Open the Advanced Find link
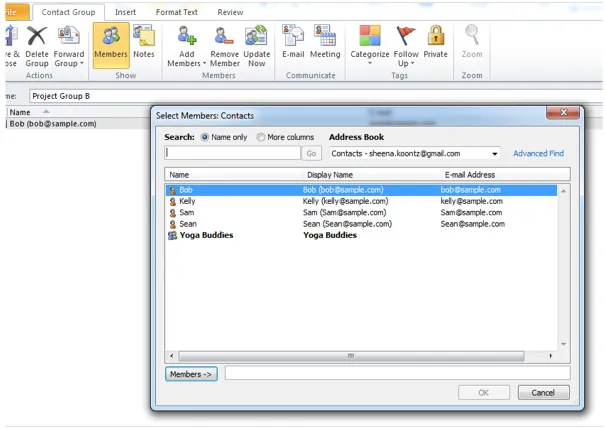The width and height of the screenshot is (606, 429). (x=538, y=154)
